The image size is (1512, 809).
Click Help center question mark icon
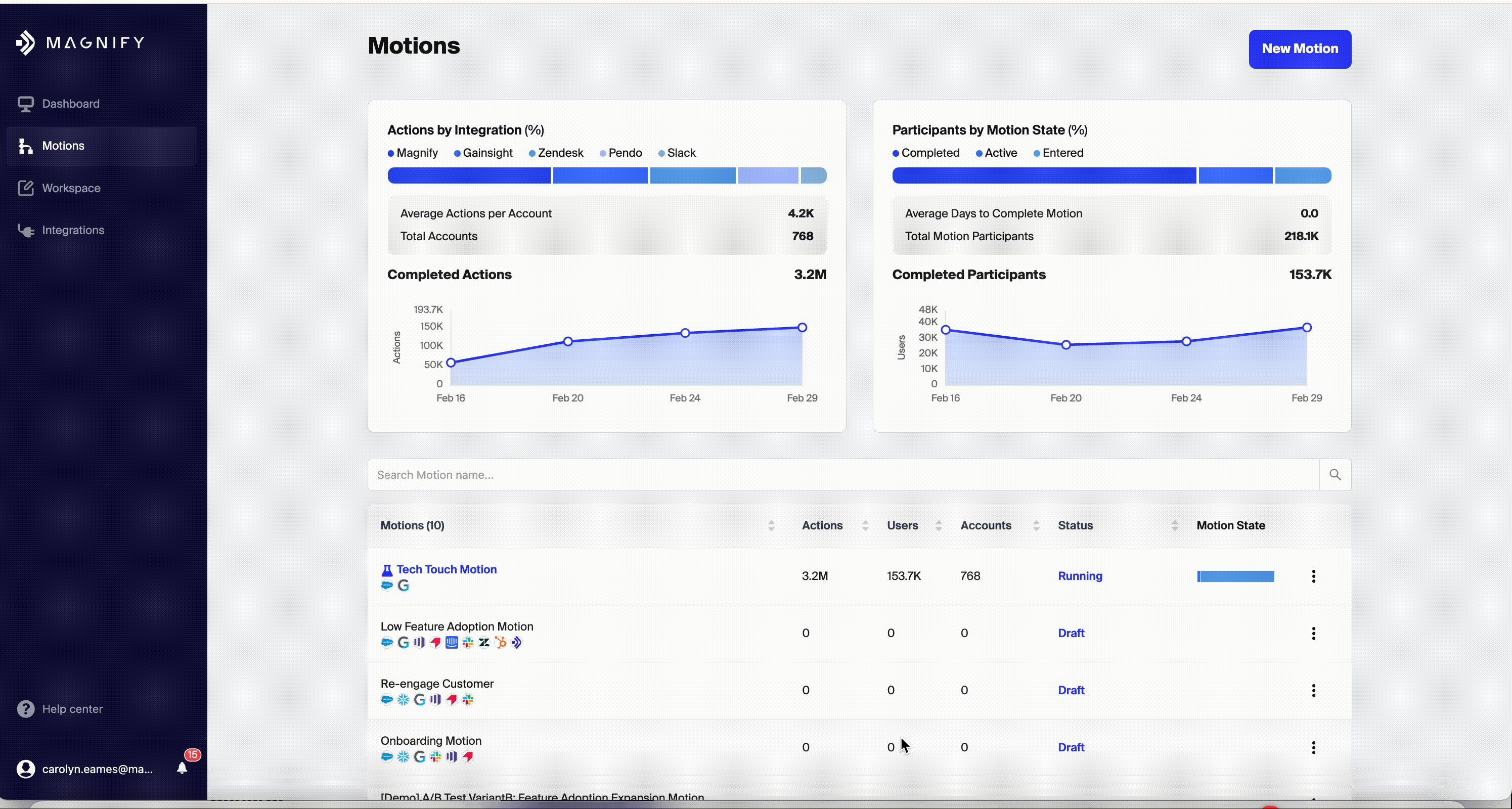[x=26, y=708]
